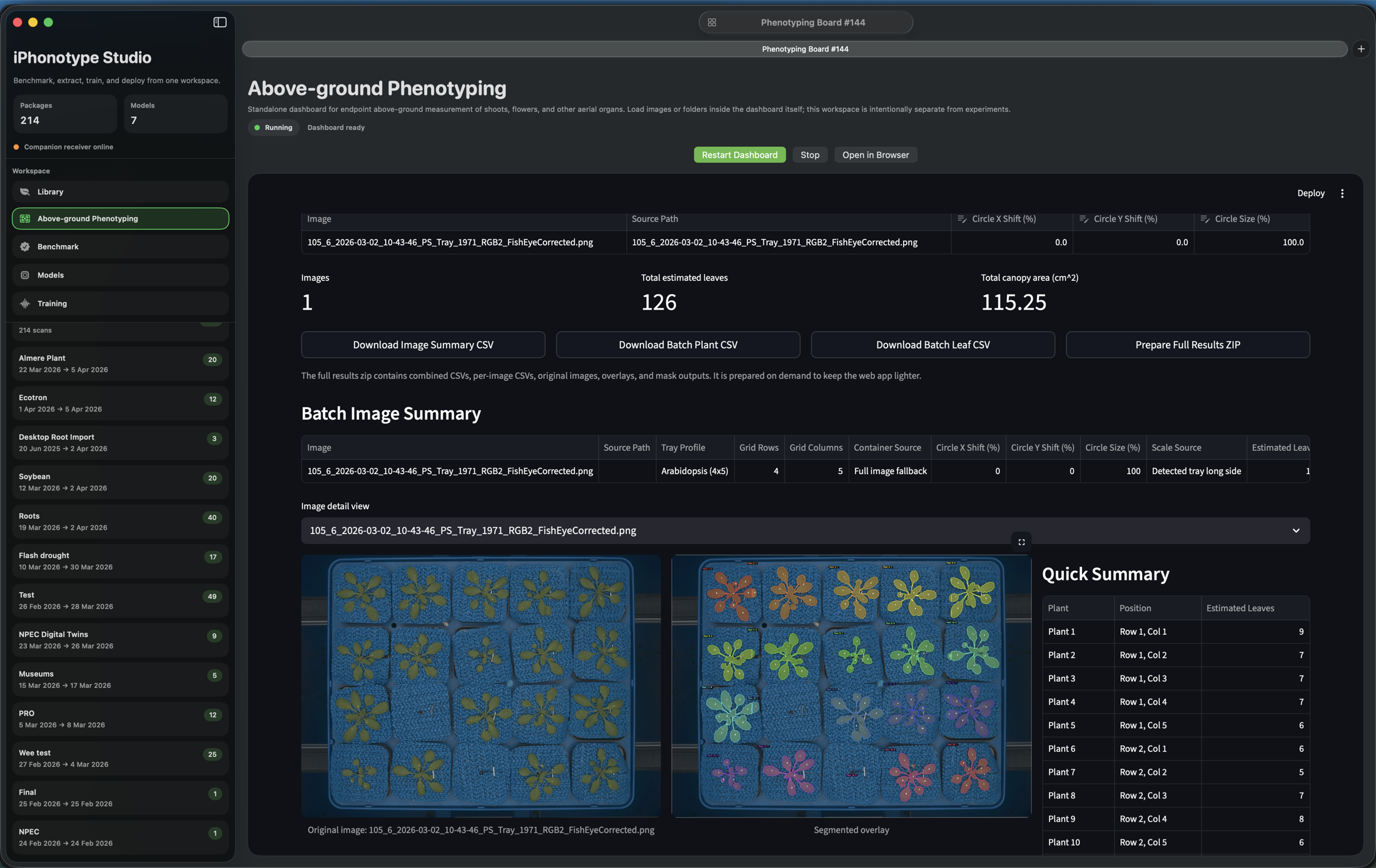The width and height of the screenshot is (1376, 868).
Task: Expand image detail view with the fullscreen icon
Action: pyautogui.click(x=1021, y=542)
